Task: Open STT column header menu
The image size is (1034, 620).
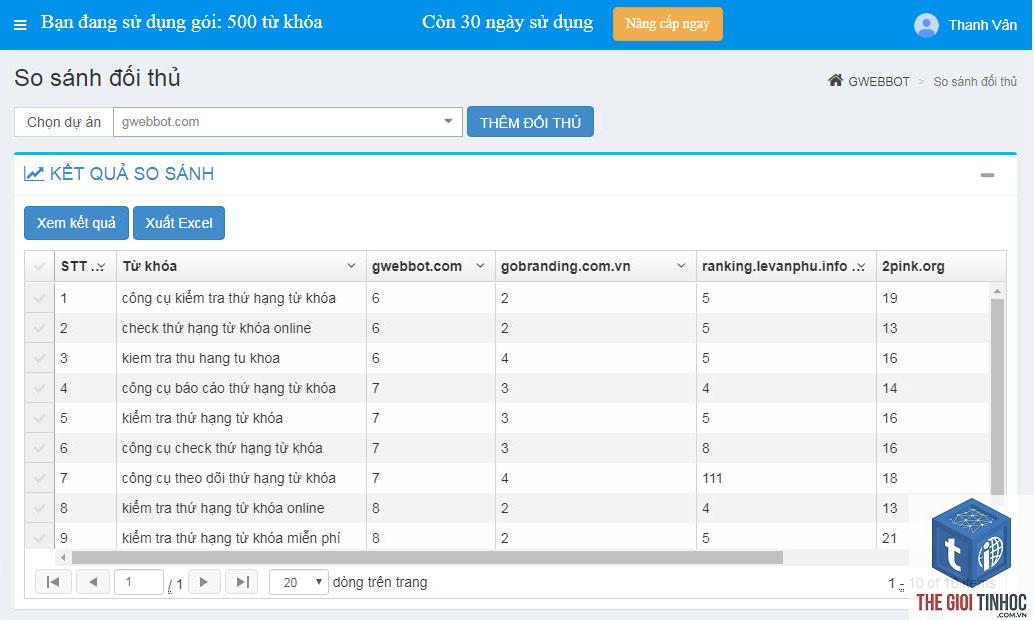Action: [x=101, y=266]
